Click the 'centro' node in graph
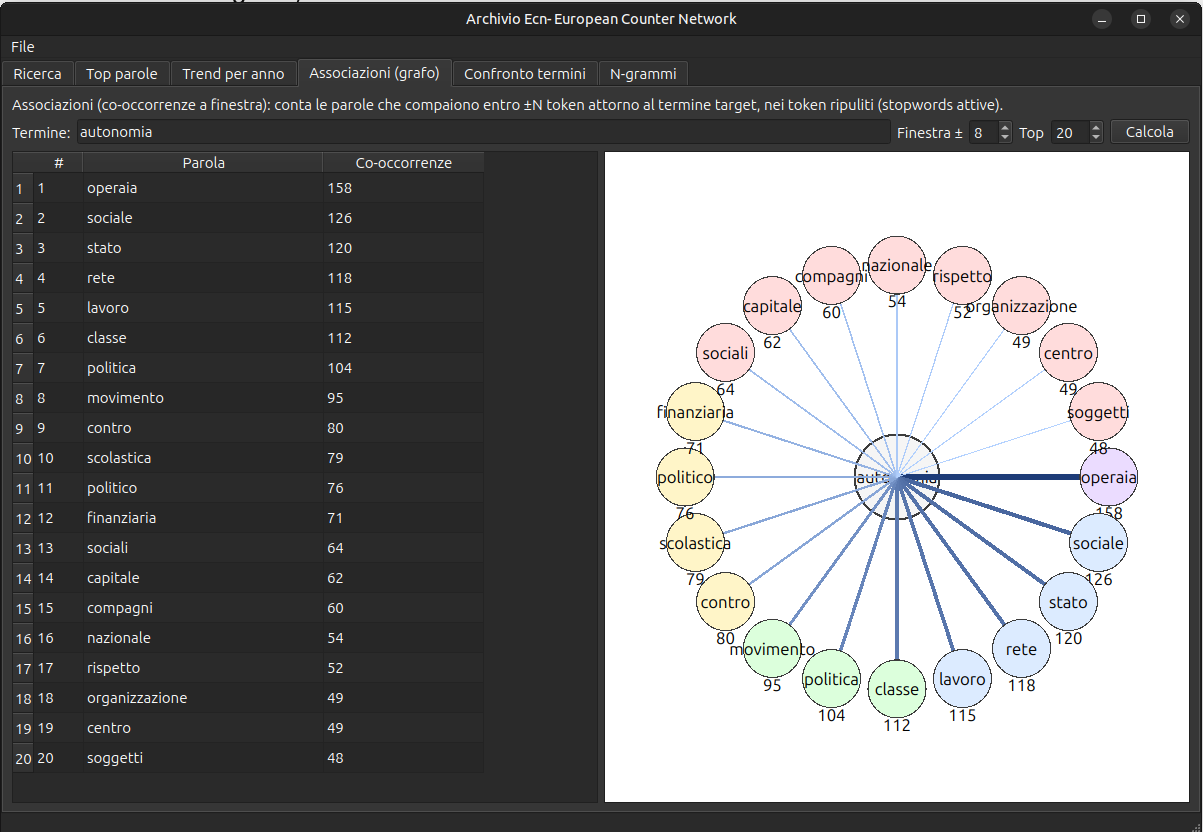Viewport: 1203px width, 832px height. 1069,353
